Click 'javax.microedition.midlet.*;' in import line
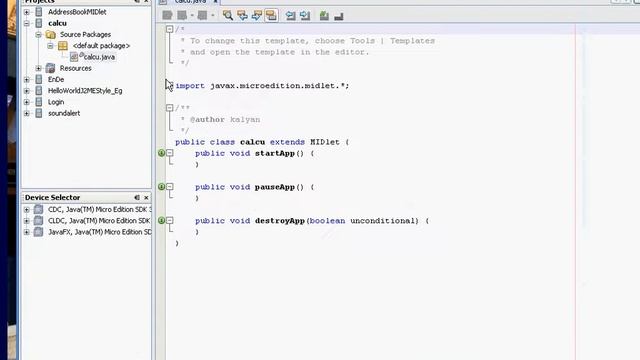This screenshot has width=640, height=360. 280,86
